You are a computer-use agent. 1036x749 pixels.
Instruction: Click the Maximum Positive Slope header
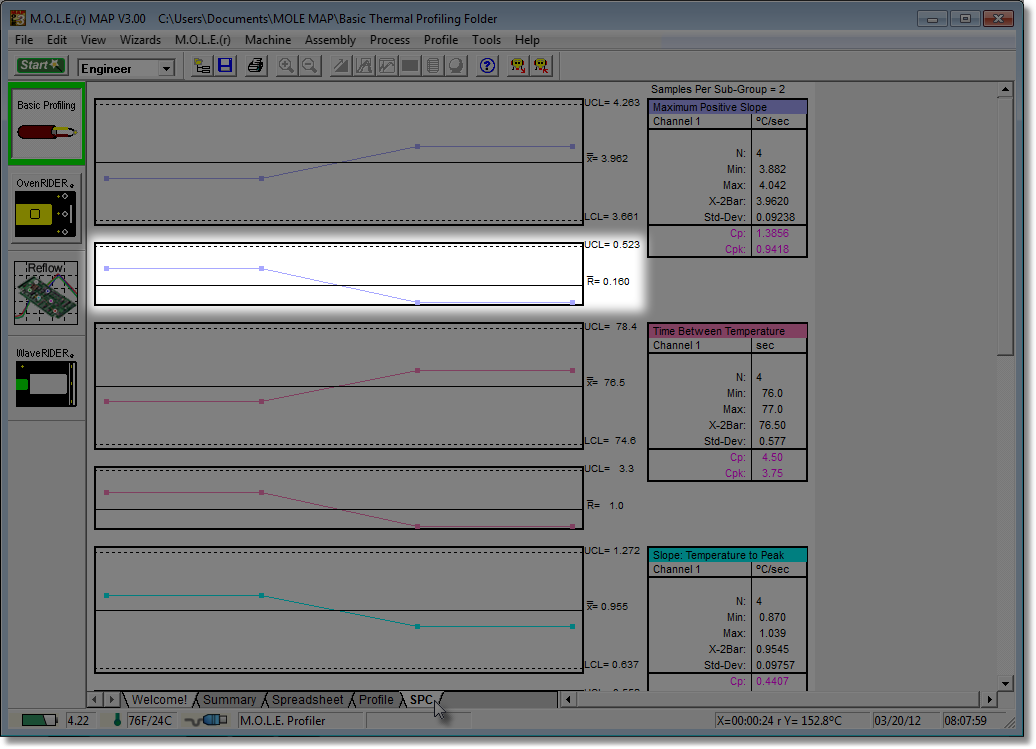tap(727, 107)
